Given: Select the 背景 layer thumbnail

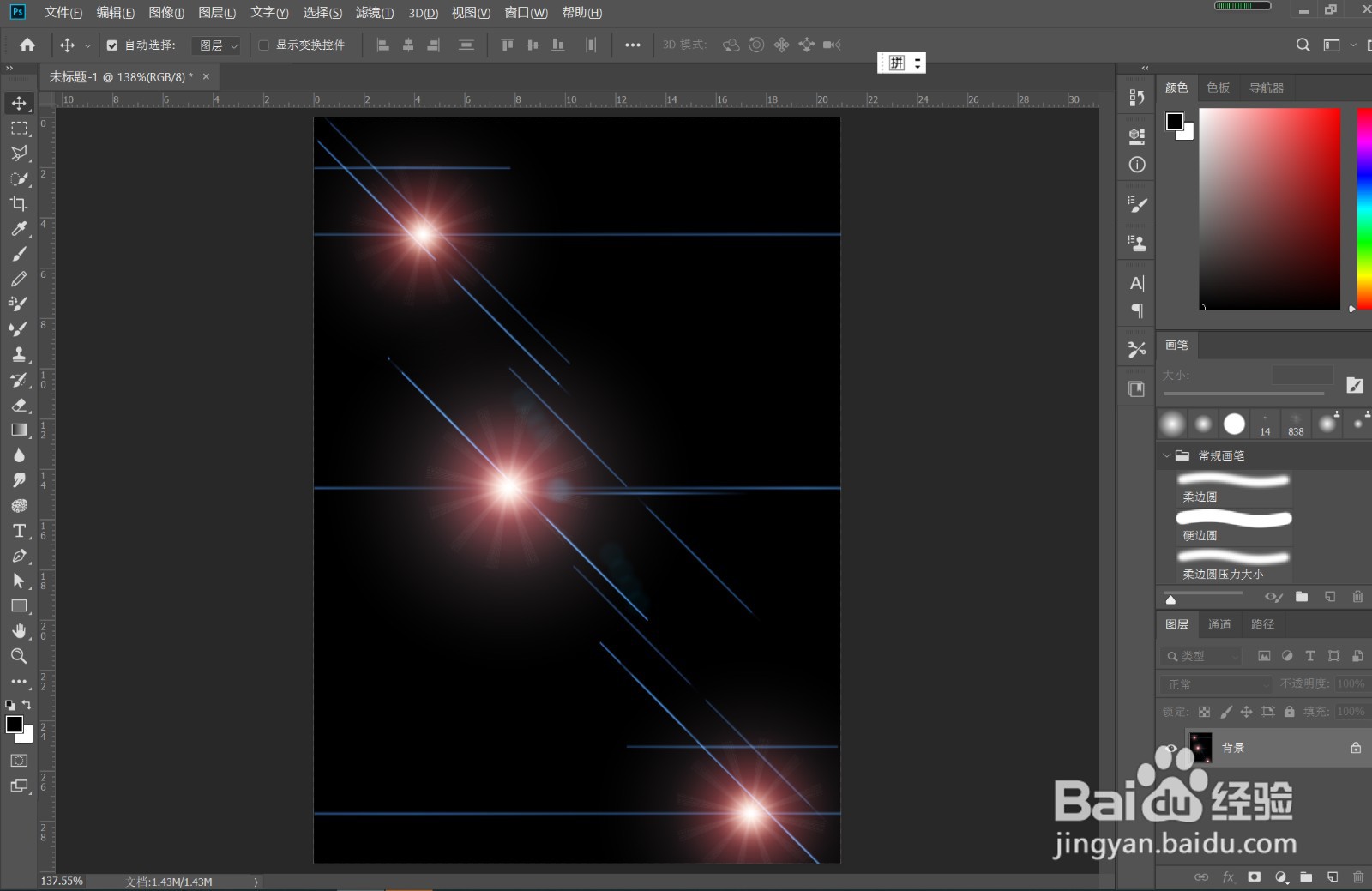Looking at the screenshot, I should click(1200, 748).
